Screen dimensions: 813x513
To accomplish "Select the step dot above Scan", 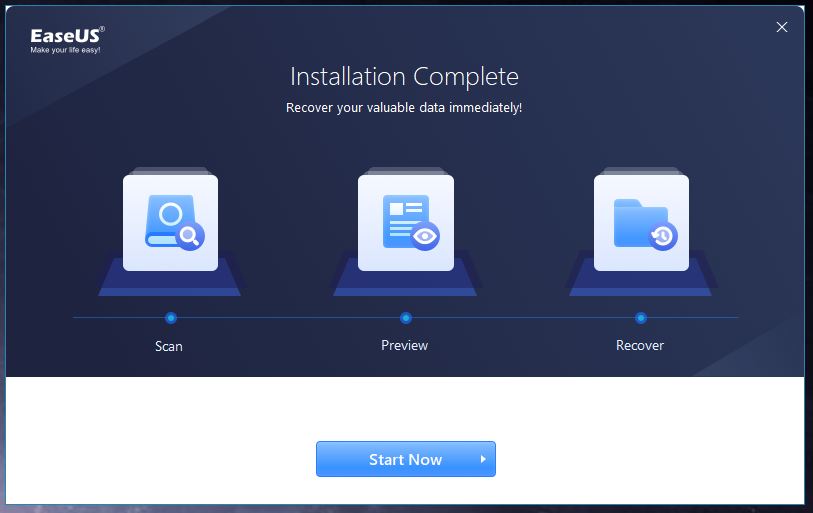I will coord(171,318).
